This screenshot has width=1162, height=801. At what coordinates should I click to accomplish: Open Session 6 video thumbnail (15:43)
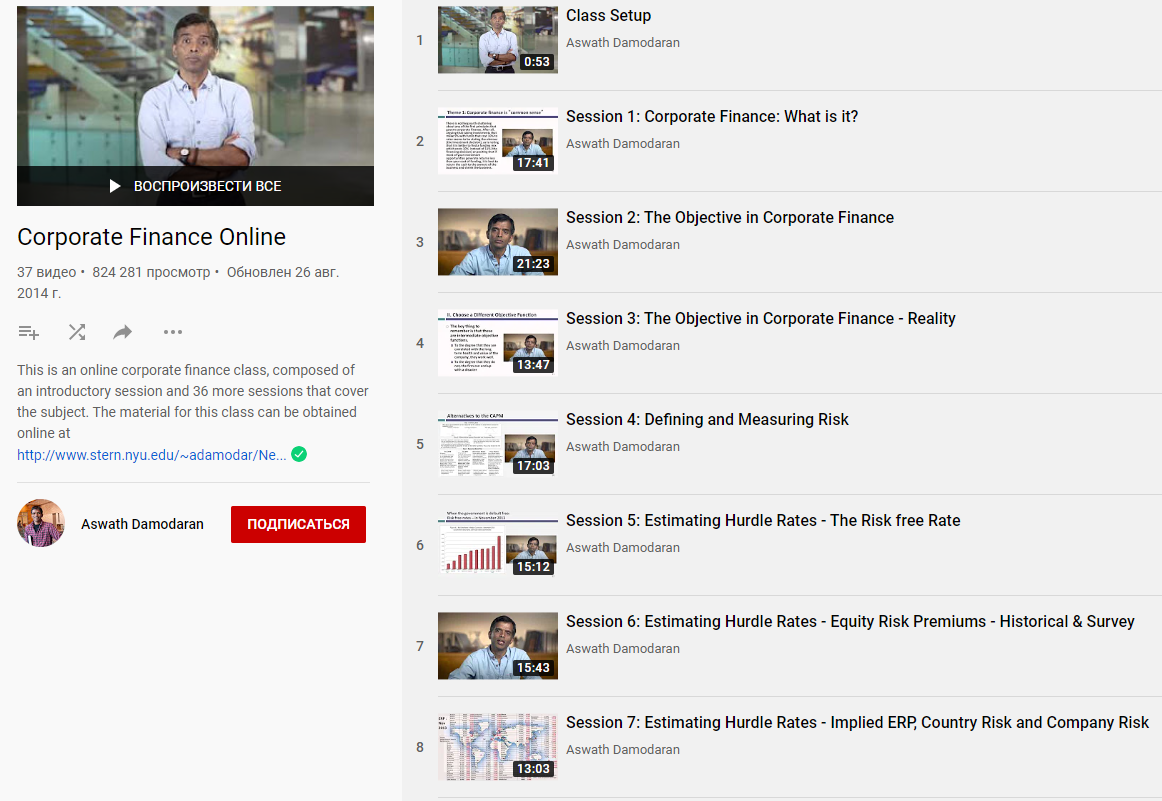tap(497, 646)
